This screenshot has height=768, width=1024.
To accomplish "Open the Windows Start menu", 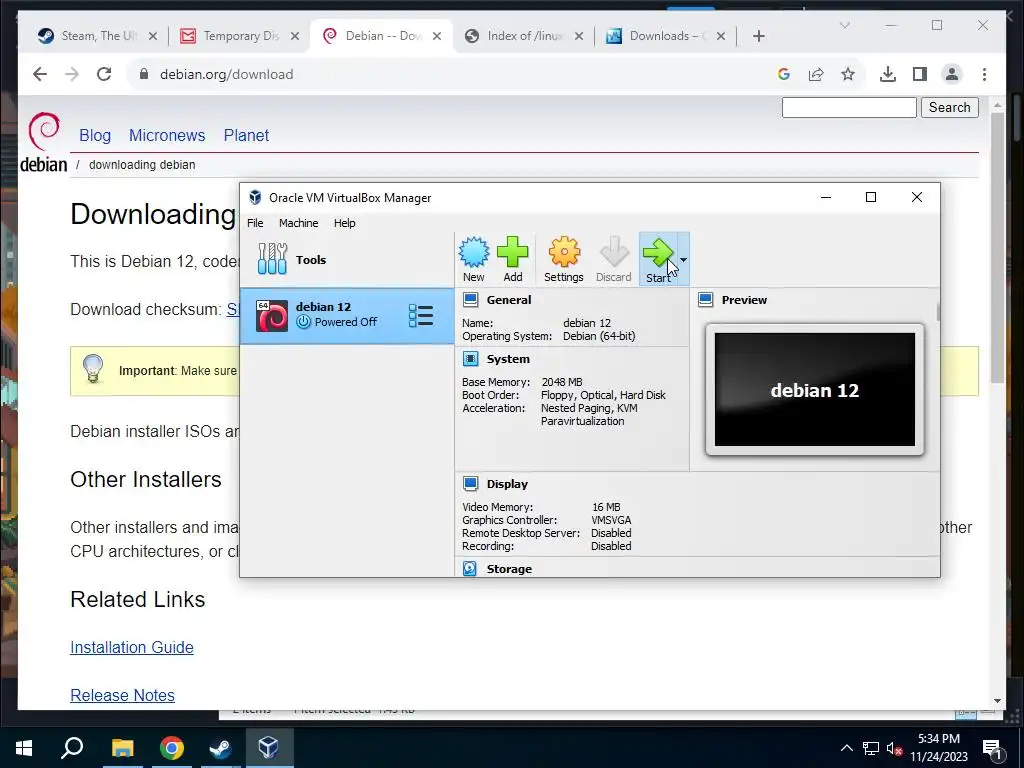I will pos(24,748).
